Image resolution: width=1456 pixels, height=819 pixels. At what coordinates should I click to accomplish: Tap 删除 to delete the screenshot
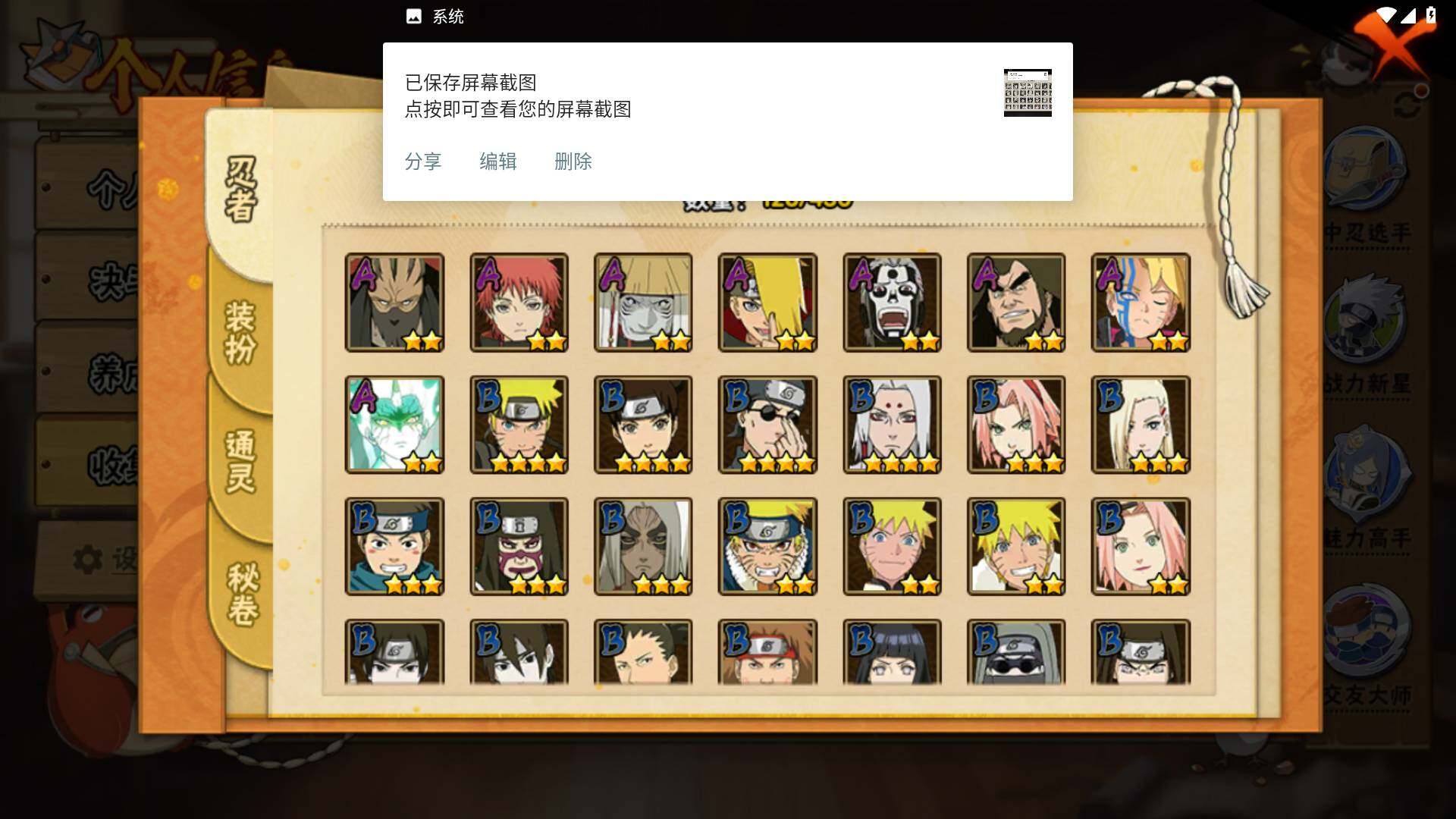573,162
